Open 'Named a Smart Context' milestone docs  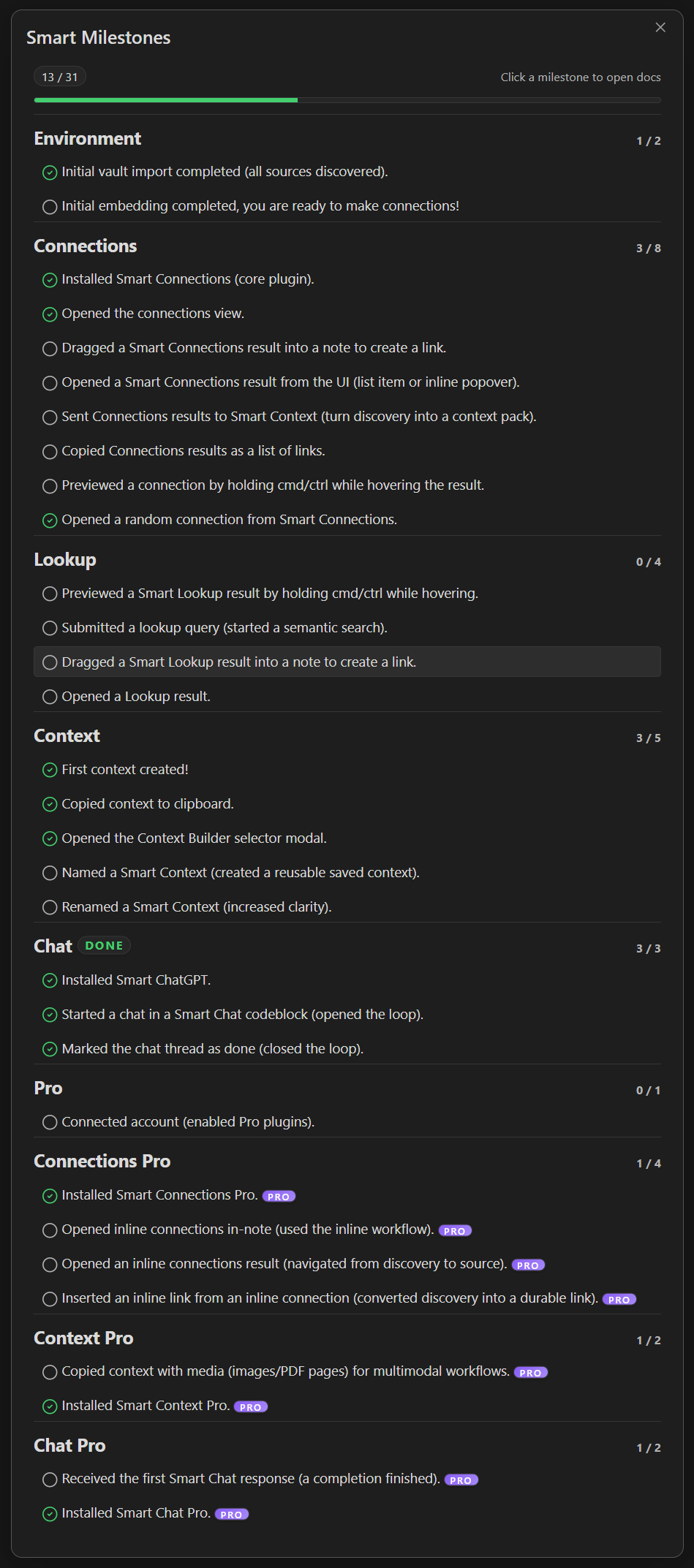[x=241, y=873]
